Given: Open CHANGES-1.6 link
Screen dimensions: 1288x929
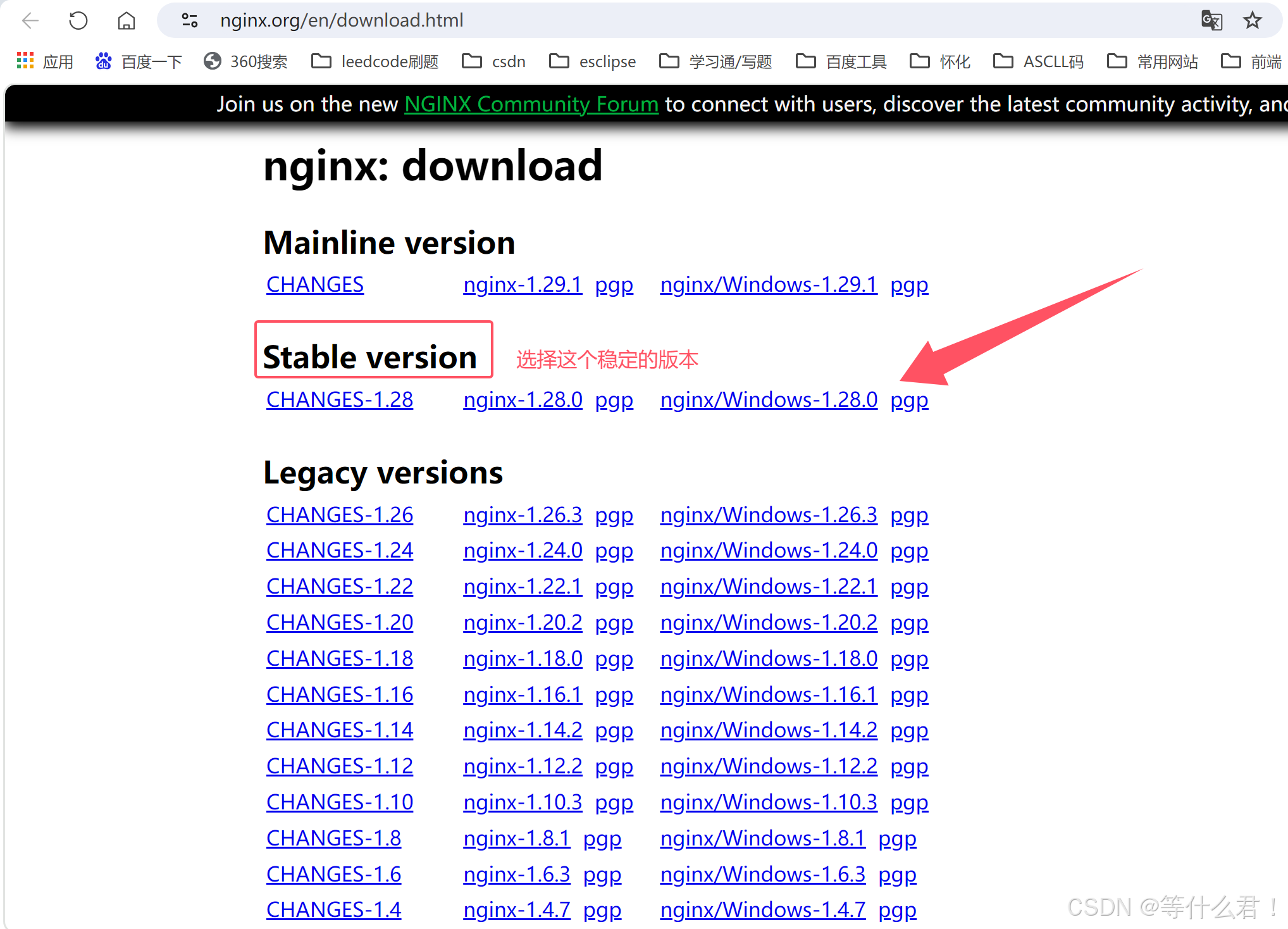Looking at the screenshot, I should (333, 875).
